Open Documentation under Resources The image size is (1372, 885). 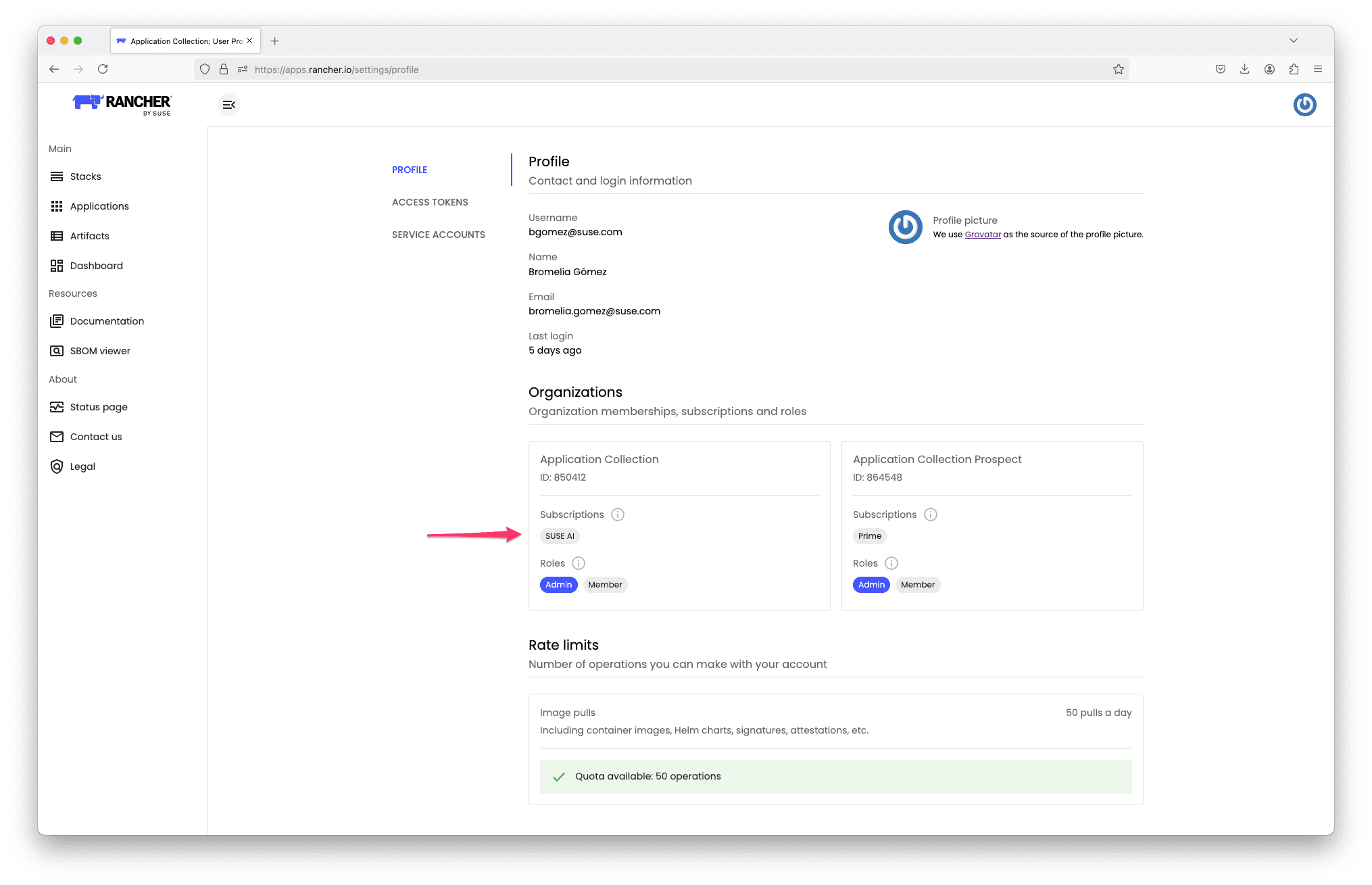106,321
